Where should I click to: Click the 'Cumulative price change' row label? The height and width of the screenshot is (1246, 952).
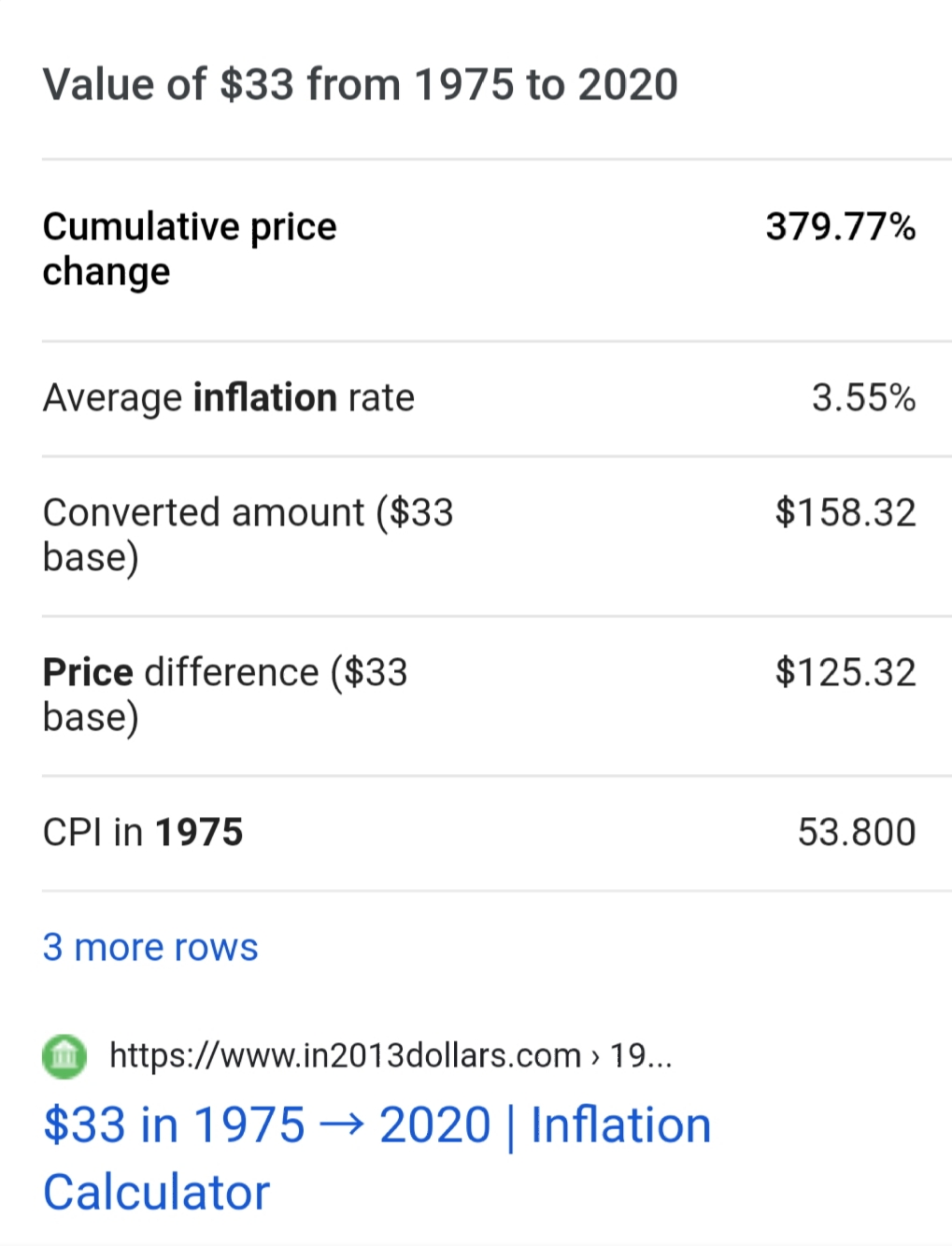coord(190,250)
